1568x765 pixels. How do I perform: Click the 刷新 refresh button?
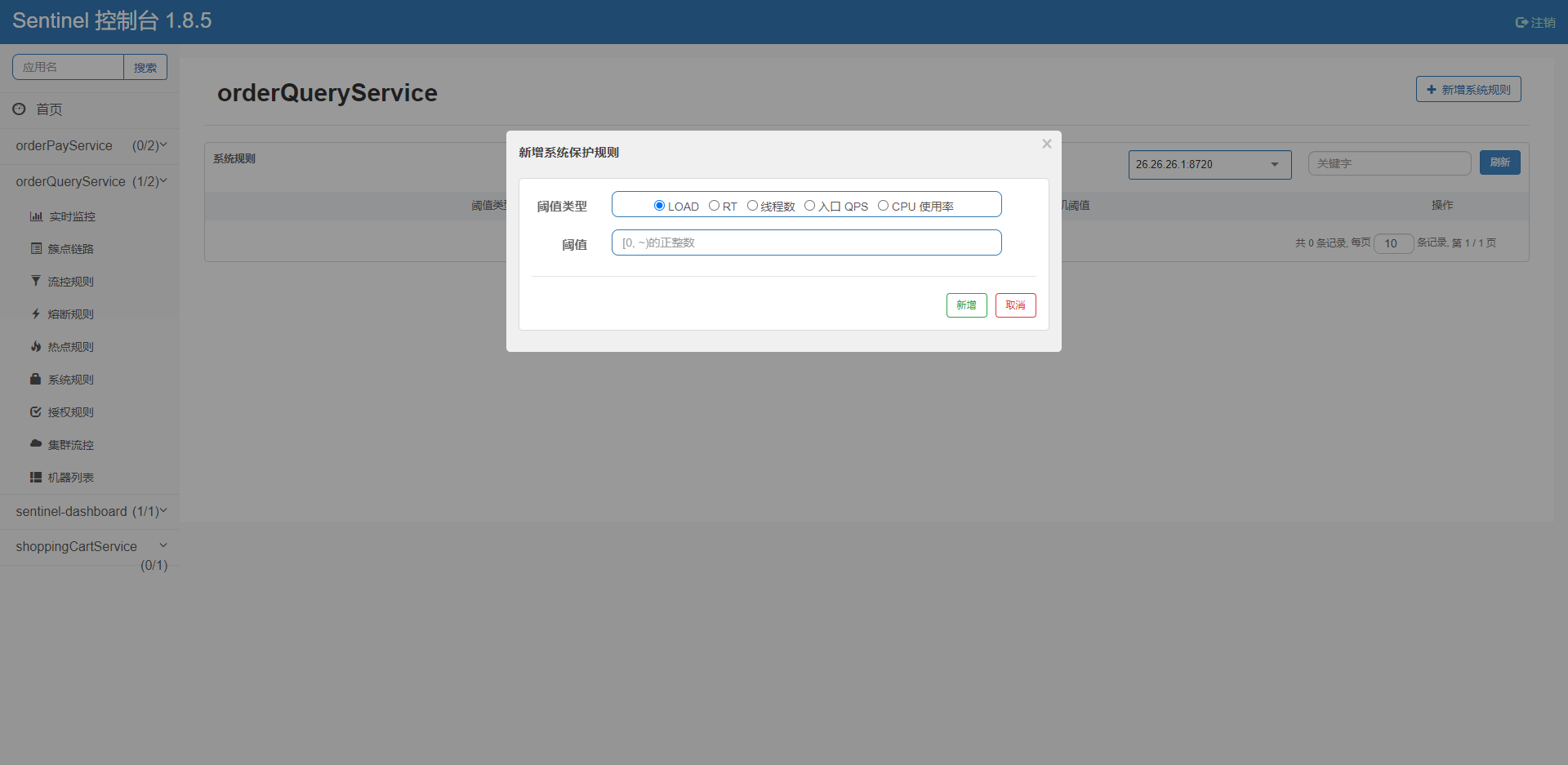click(1500, 162)
